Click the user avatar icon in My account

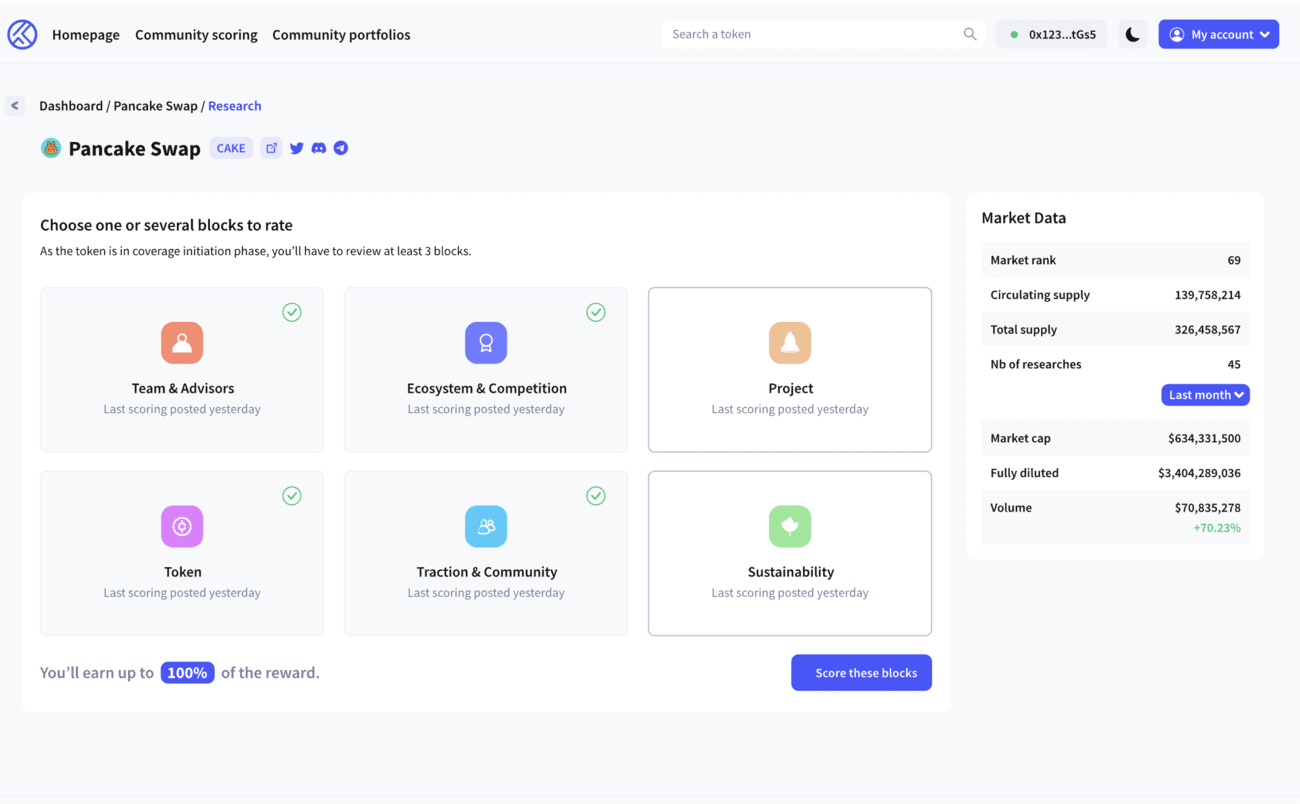[1177, 34]
